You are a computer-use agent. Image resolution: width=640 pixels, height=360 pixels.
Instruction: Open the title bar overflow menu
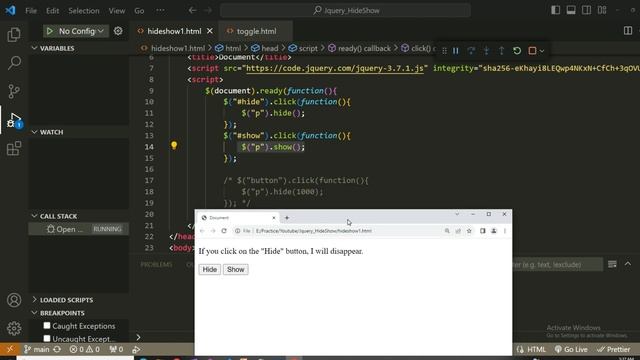click(160, 10)
